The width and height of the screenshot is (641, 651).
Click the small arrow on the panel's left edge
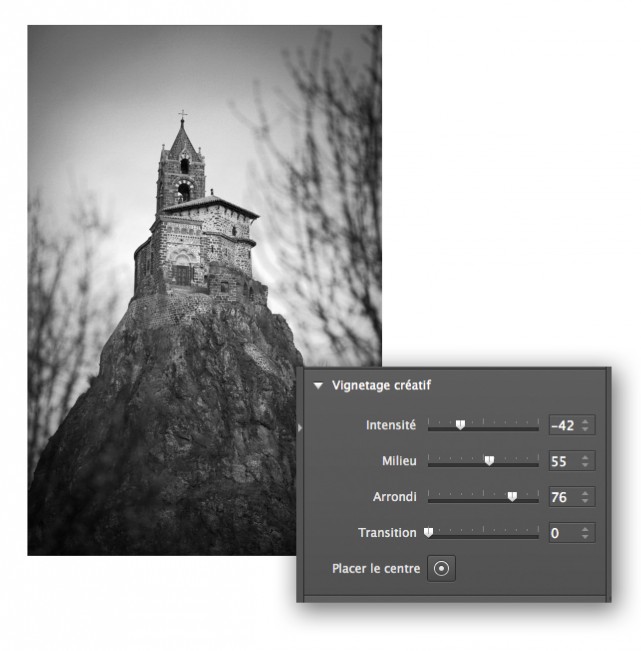point(300,427)
